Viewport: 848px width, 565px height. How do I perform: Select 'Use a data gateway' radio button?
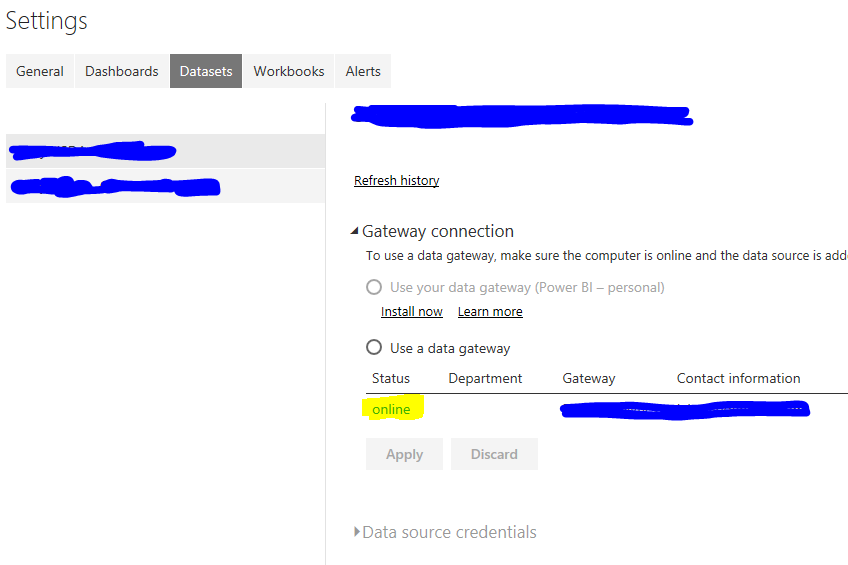(374, 347)
